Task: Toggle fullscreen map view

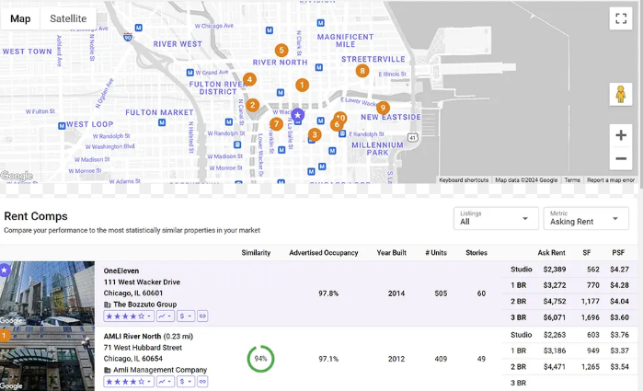Action: [621, 18]
